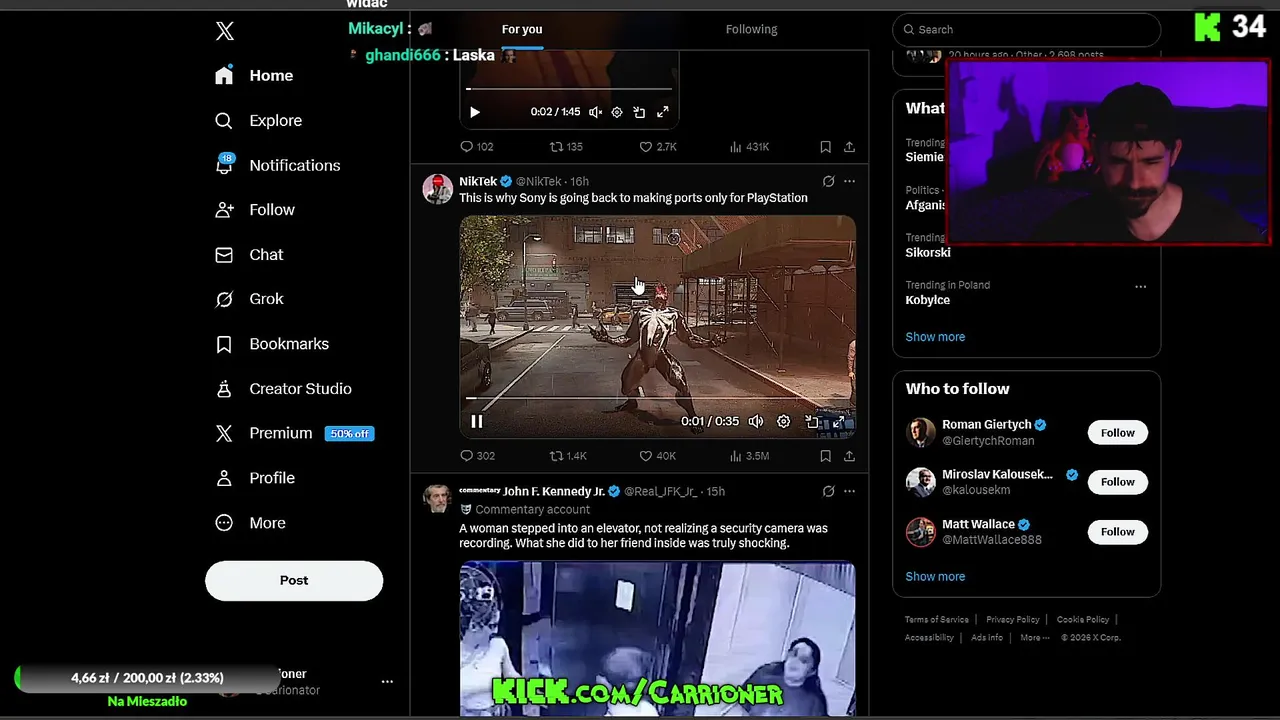
Task: Open NikTek display name link
Action: tap(478, 181)
